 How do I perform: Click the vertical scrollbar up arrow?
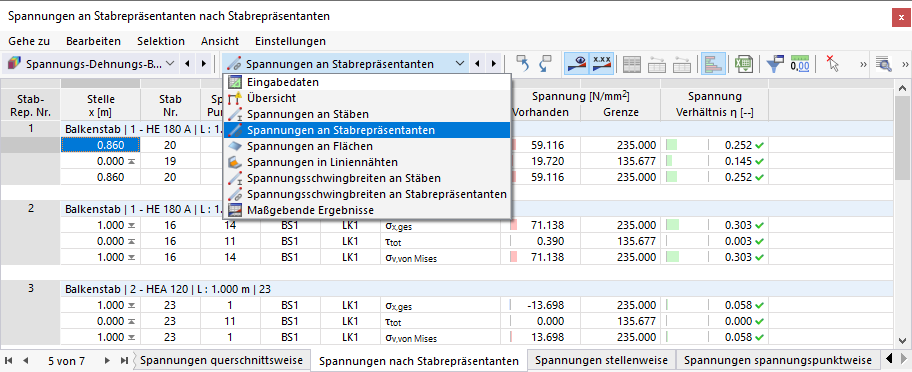coord(903,88)
